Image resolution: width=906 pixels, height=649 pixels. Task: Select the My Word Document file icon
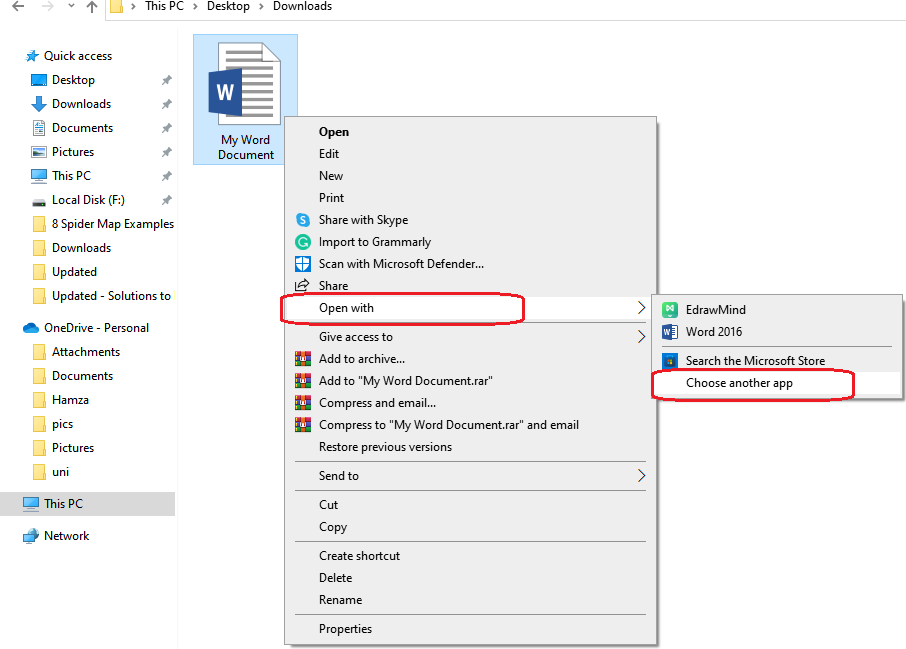tap(245, 84)
